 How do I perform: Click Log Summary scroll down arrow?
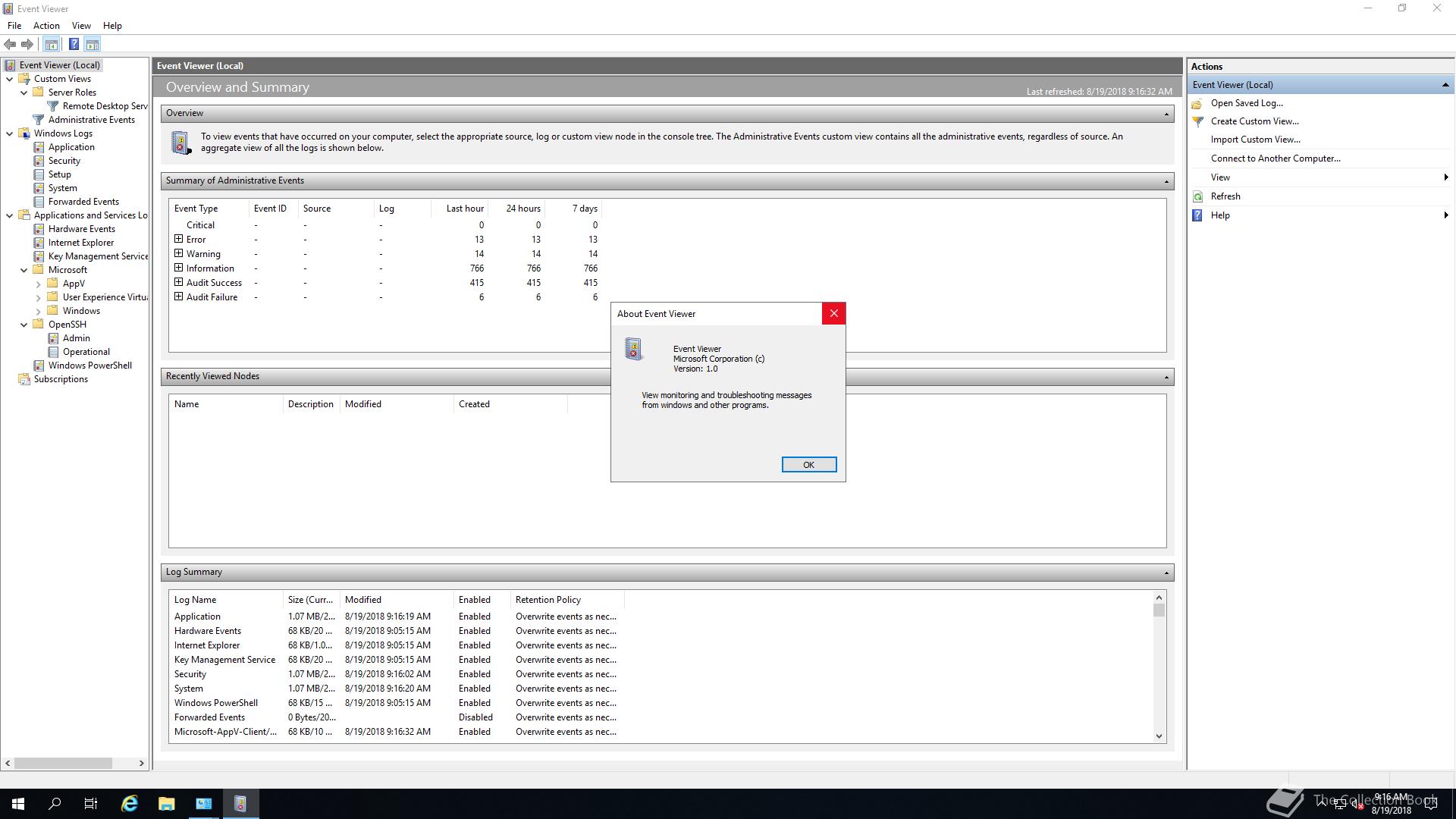[1159, 736]
